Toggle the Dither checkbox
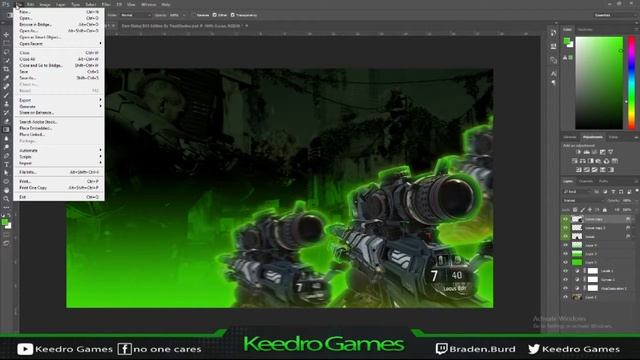The width and height of the screenshot is (640, 360). tap(215, 15)
